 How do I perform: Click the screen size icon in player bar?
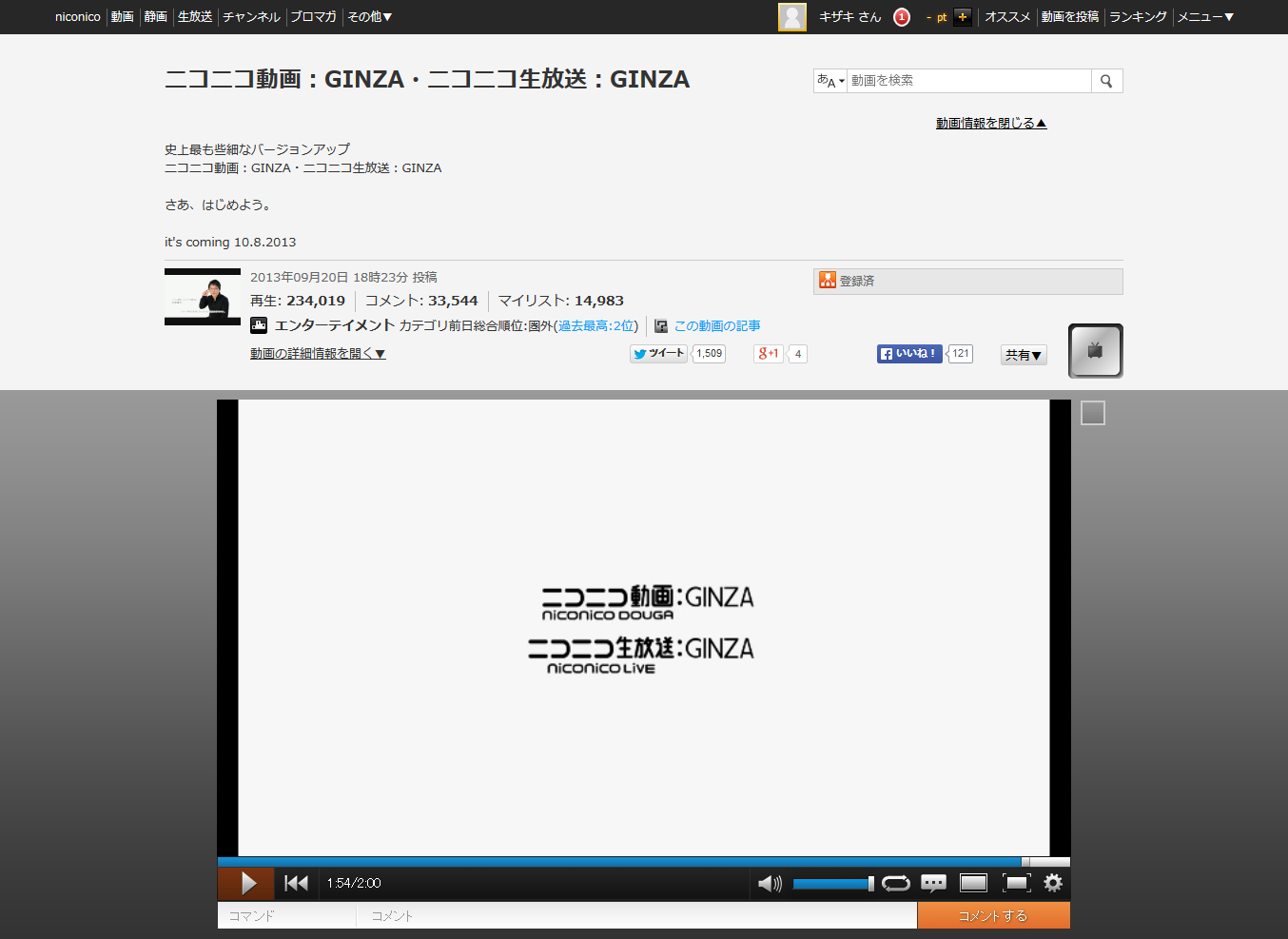click(x=973, y=883)
